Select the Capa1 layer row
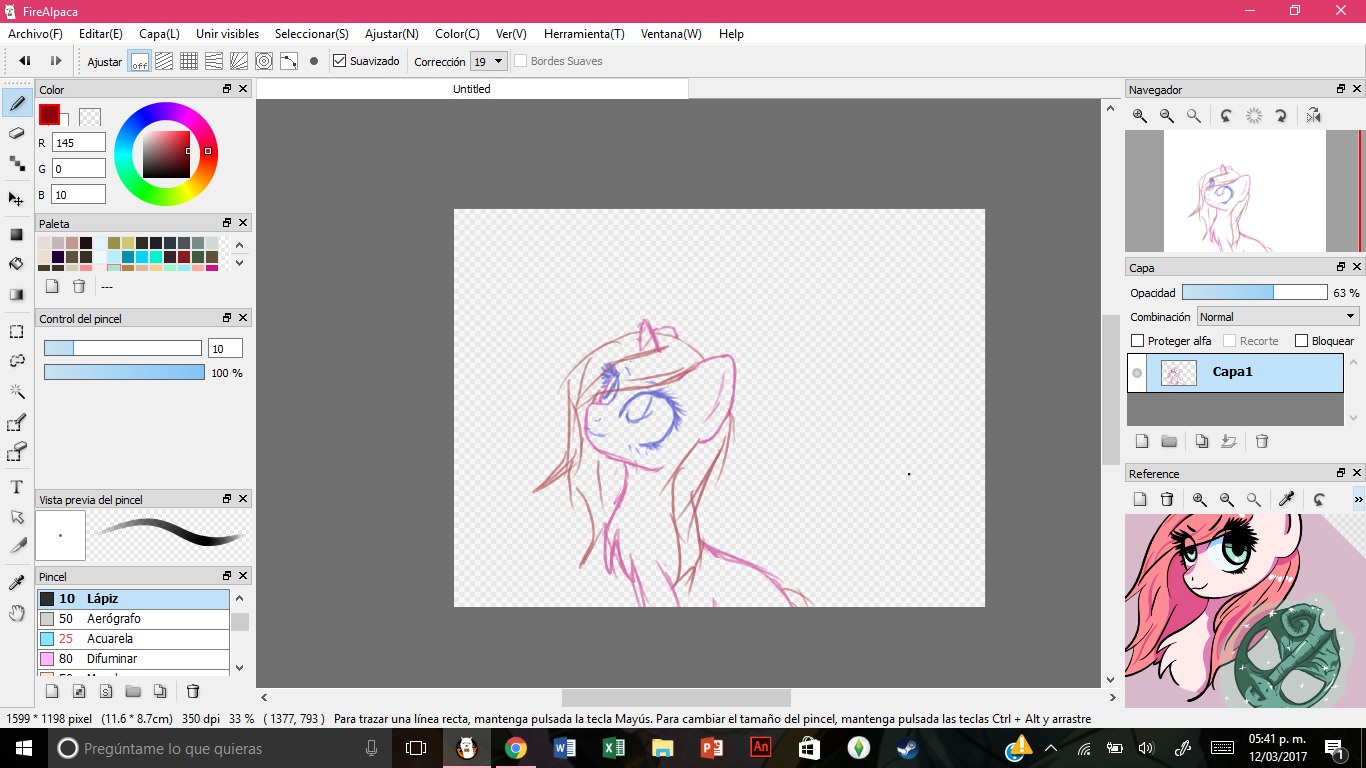Viewport: 1366px width, 768px height. (1235, 373)
